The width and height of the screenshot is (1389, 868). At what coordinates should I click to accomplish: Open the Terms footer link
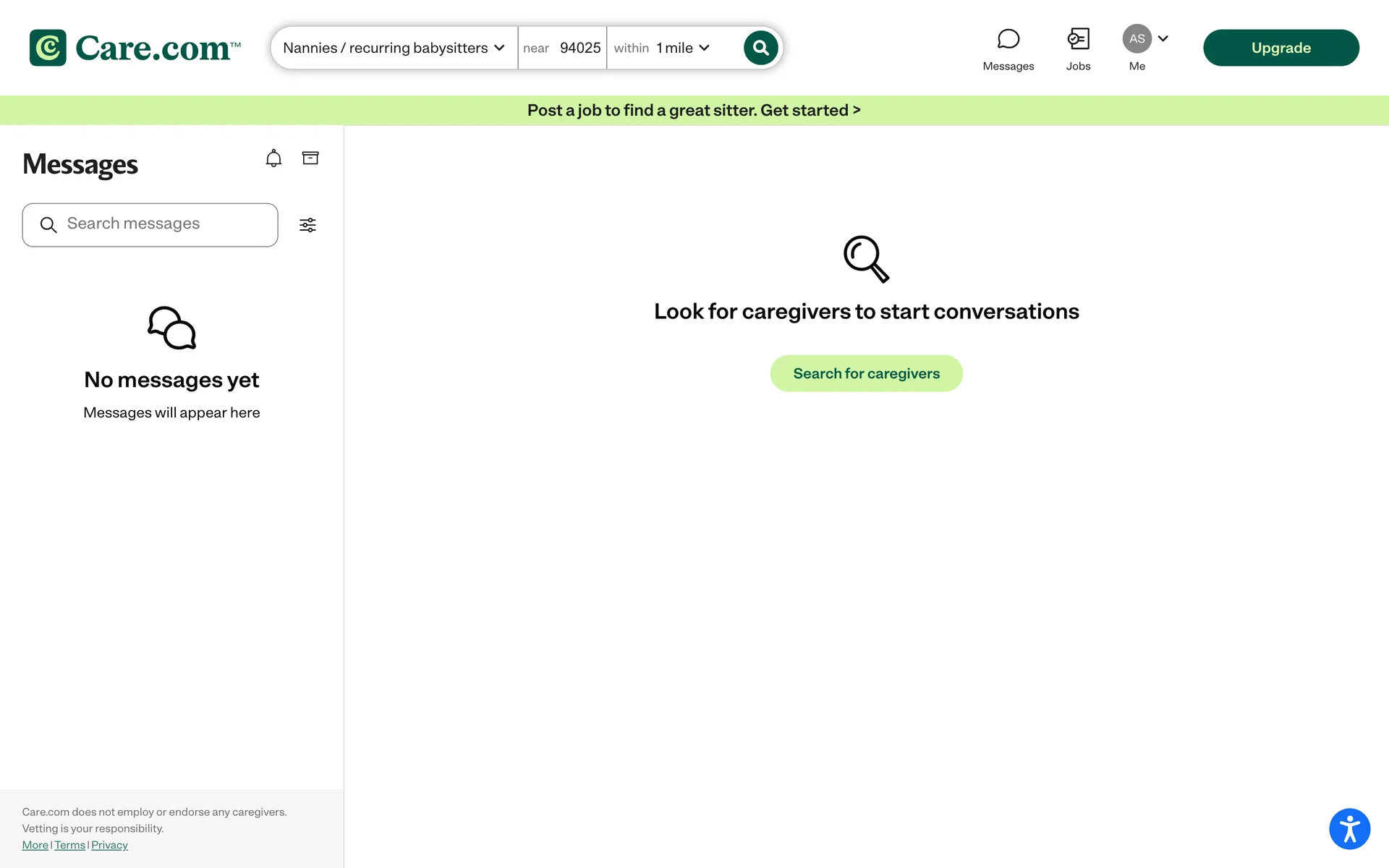coord(69,845)
